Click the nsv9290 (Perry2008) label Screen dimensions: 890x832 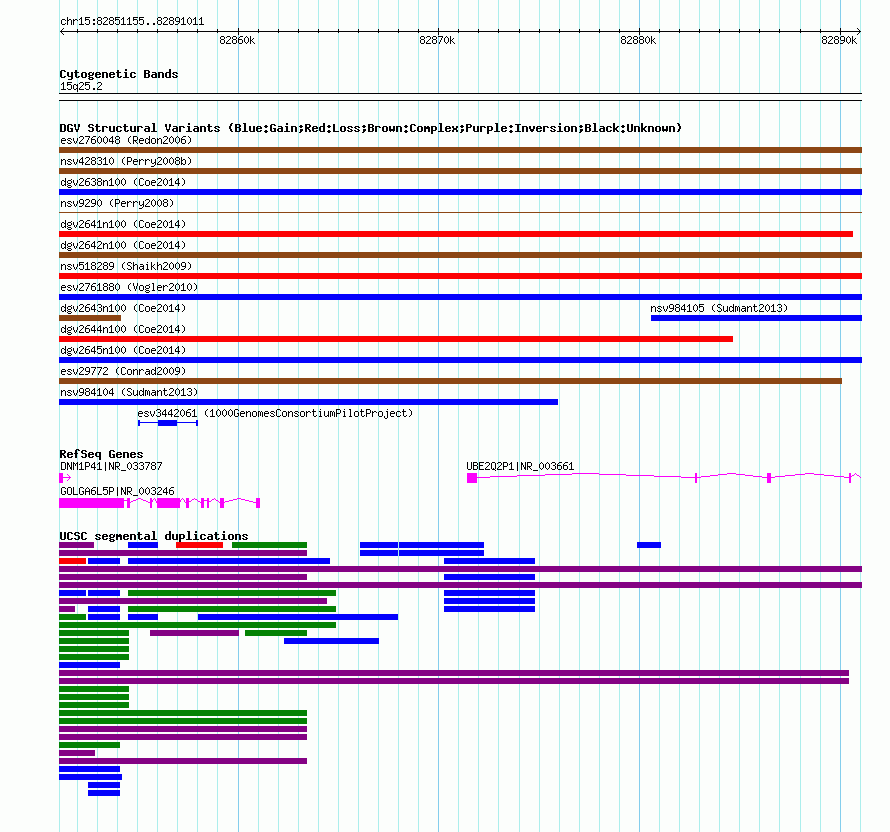(x=117, y=203)
